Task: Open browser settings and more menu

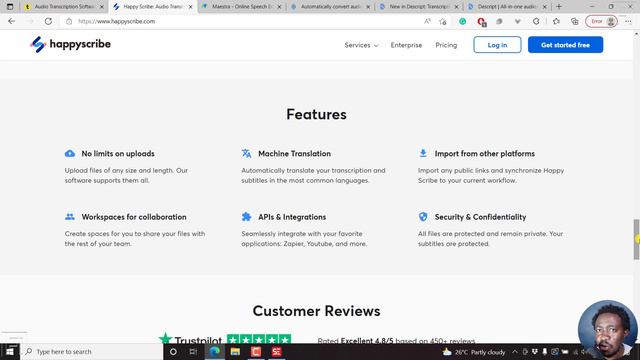Action: click(628, 21)
